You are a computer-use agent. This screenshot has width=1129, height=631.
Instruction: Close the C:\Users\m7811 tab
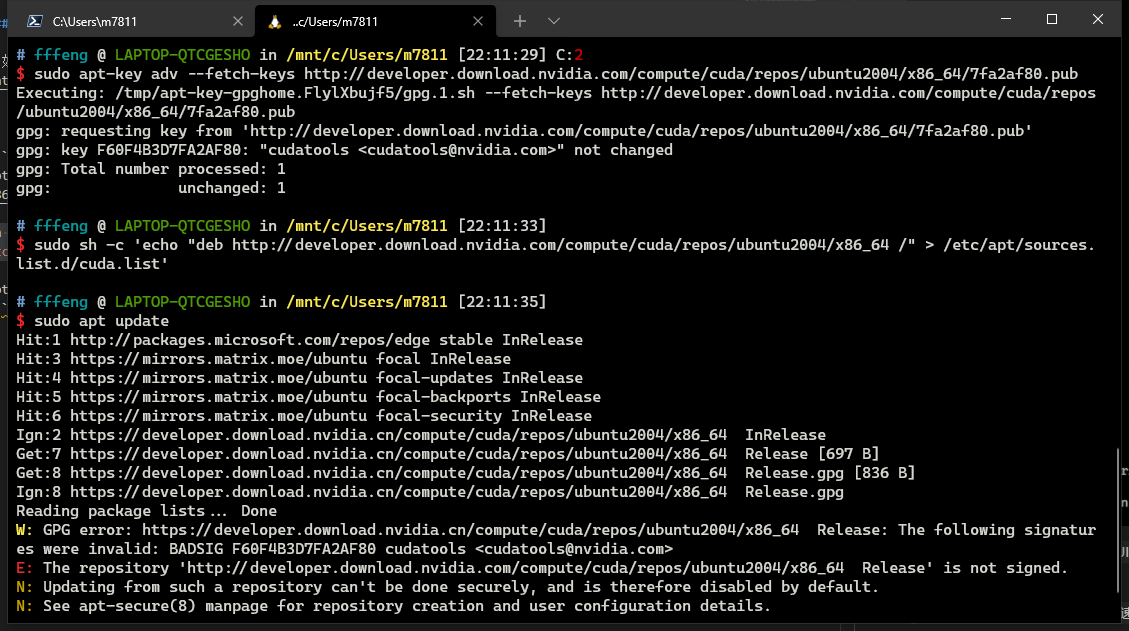(237, 20)
